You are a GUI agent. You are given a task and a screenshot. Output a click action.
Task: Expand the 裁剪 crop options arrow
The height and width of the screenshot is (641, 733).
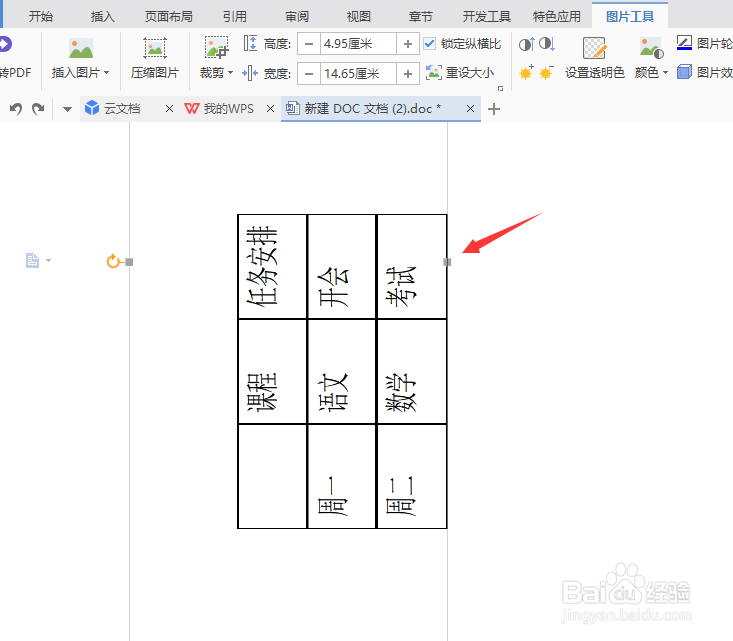coord(230,73)
